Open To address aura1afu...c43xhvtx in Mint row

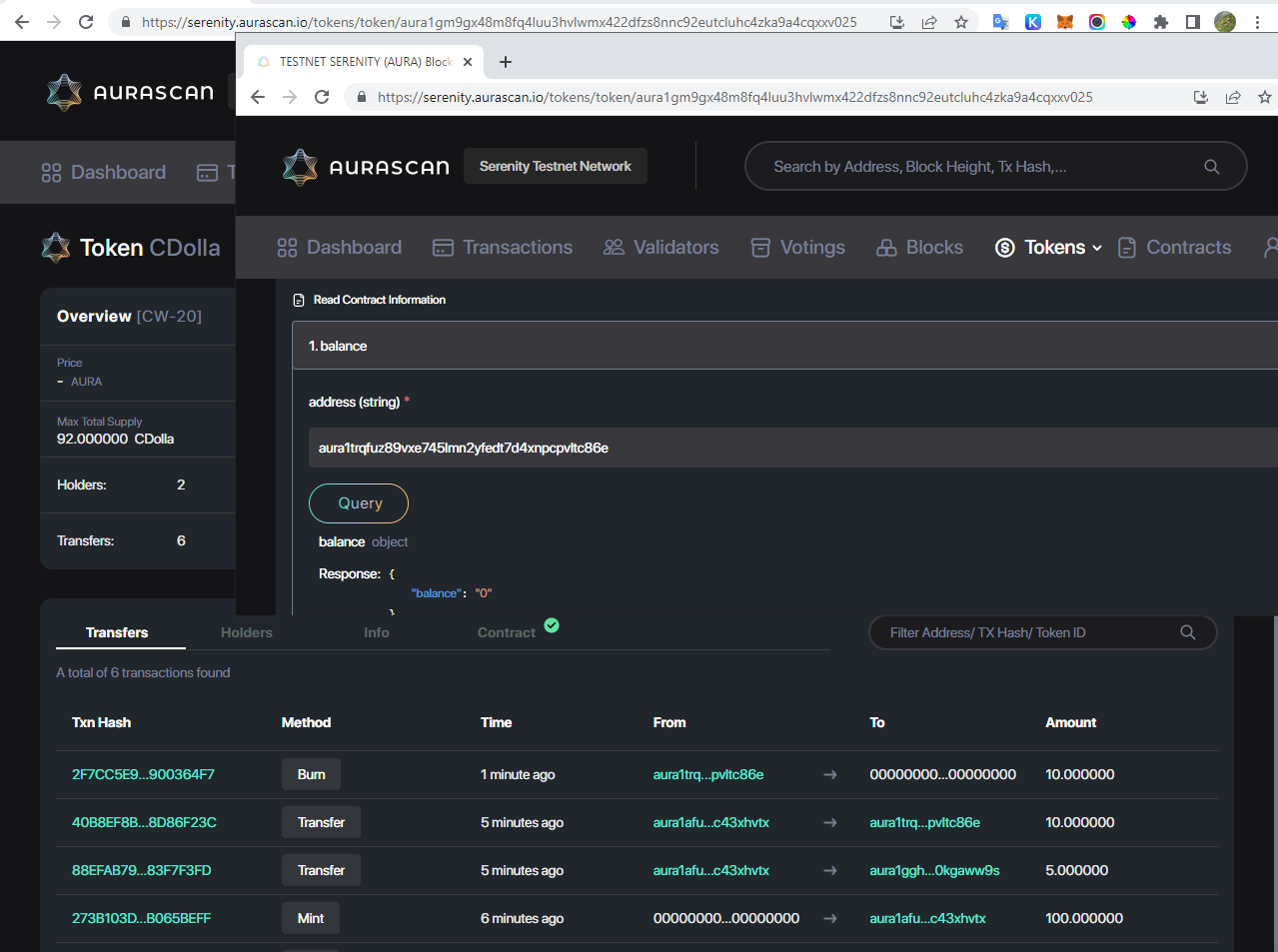927,918
